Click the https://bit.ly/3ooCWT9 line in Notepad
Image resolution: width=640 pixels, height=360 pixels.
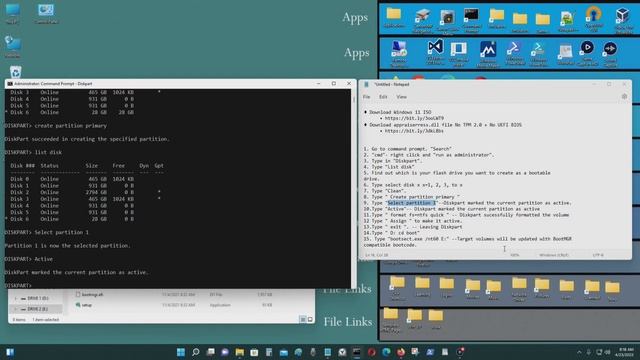click(x=414, y=118)
